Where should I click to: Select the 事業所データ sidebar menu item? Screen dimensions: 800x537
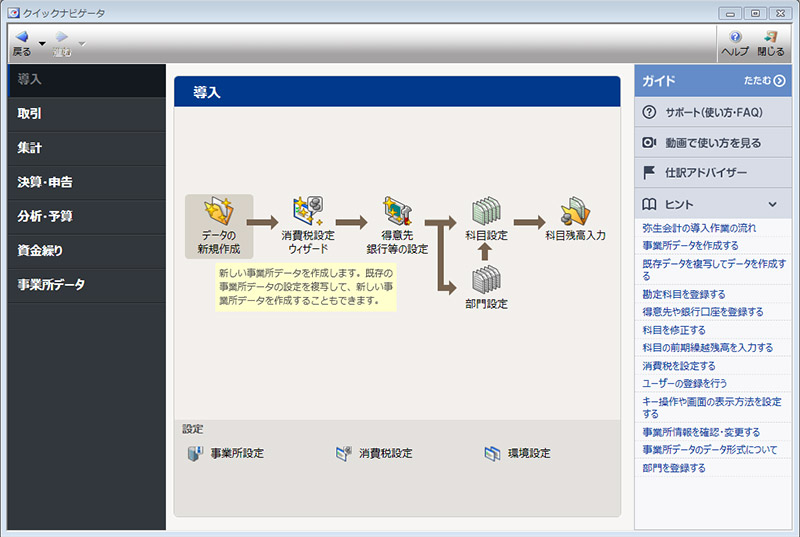(87, 285)
